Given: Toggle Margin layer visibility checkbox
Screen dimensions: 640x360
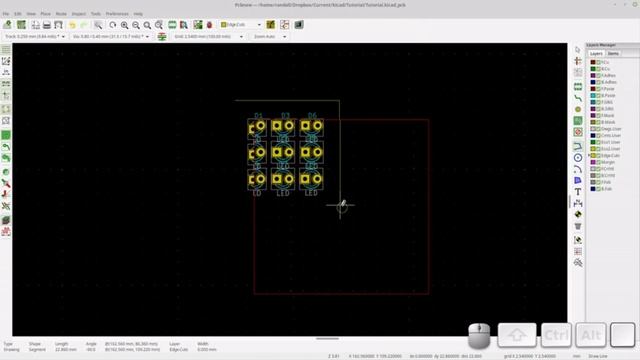Looking at the screenshot, I should [599, 162].
